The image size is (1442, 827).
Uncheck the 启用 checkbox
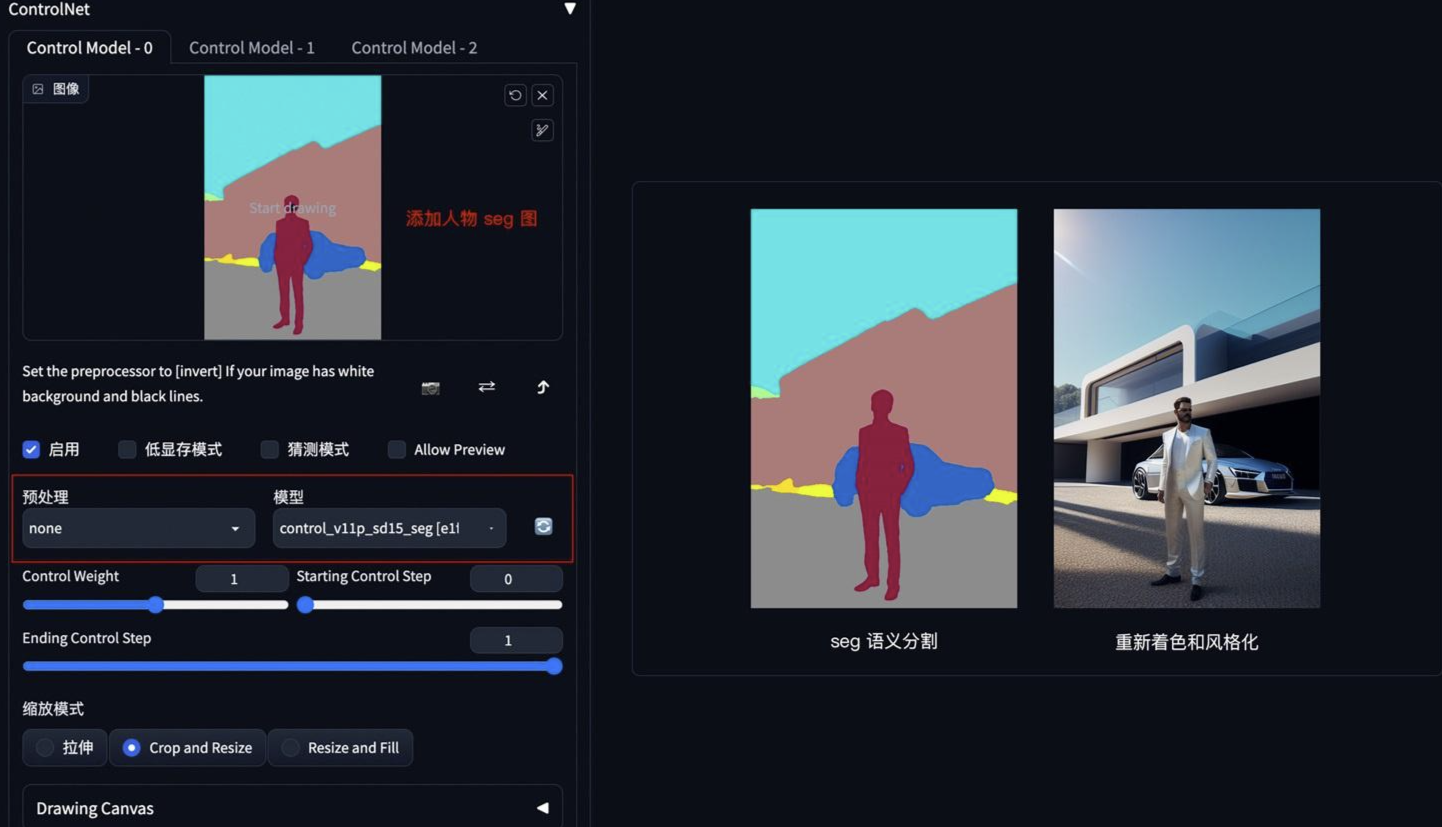pos(32,449)
